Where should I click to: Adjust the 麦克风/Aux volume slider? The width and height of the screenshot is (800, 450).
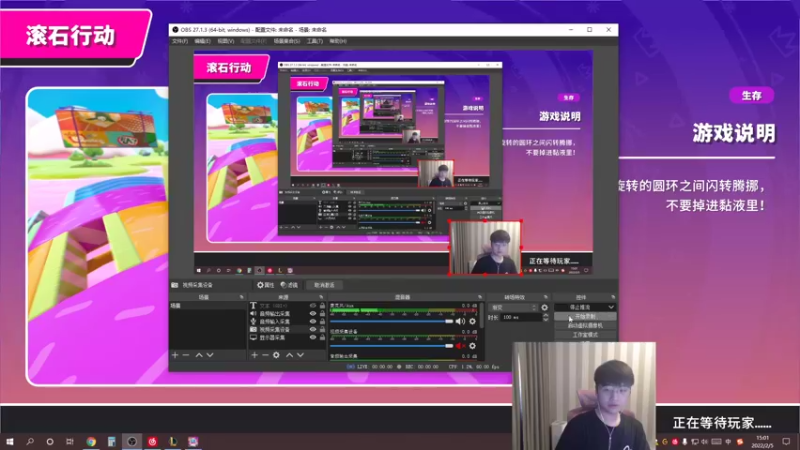pos(391,321)
